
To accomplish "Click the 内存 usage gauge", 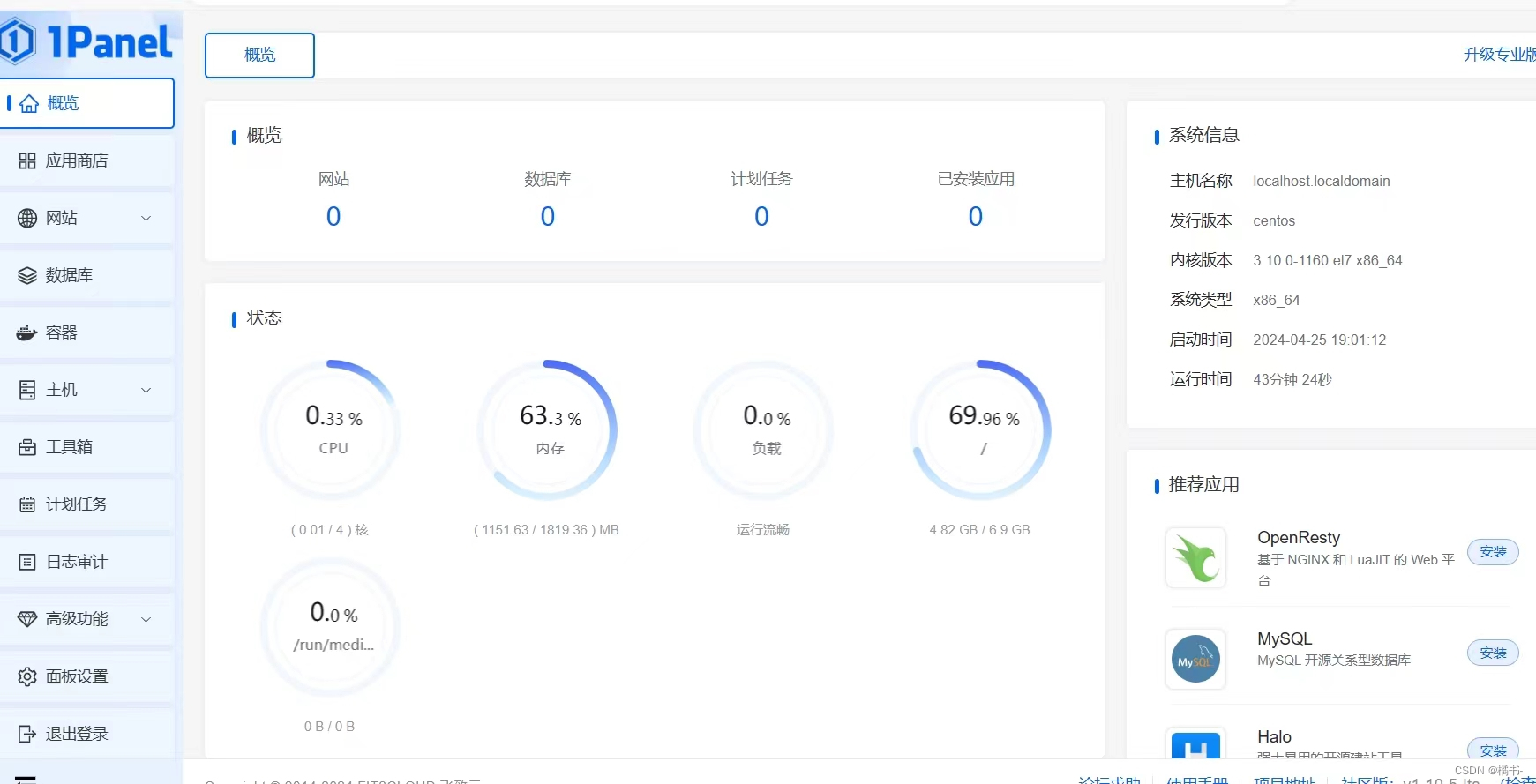I will (x=547, y=430).
